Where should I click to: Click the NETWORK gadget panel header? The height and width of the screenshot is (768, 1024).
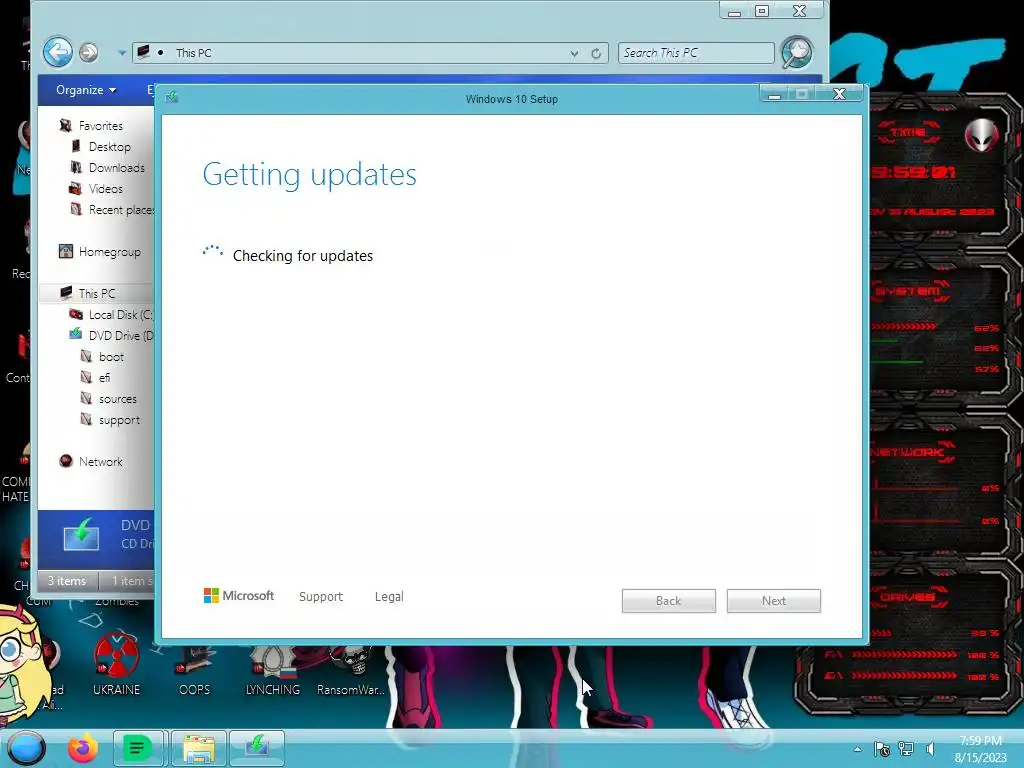[x=908, y=452]
